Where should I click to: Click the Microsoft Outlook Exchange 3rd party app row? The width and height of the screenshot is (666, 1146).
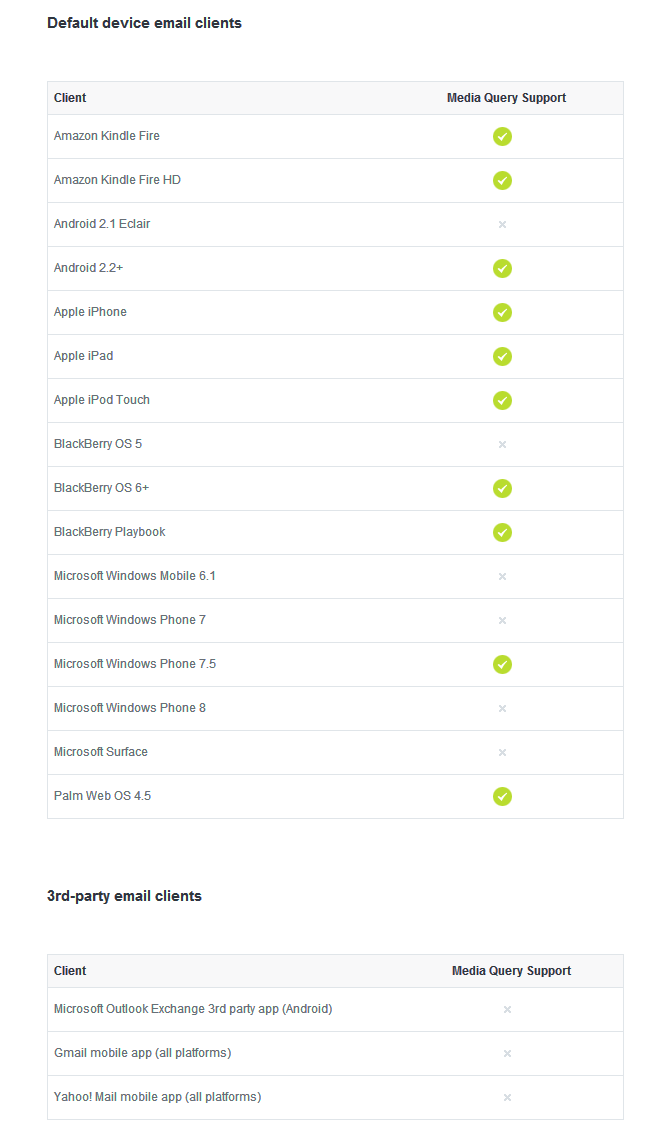[x=193, y=1009]
